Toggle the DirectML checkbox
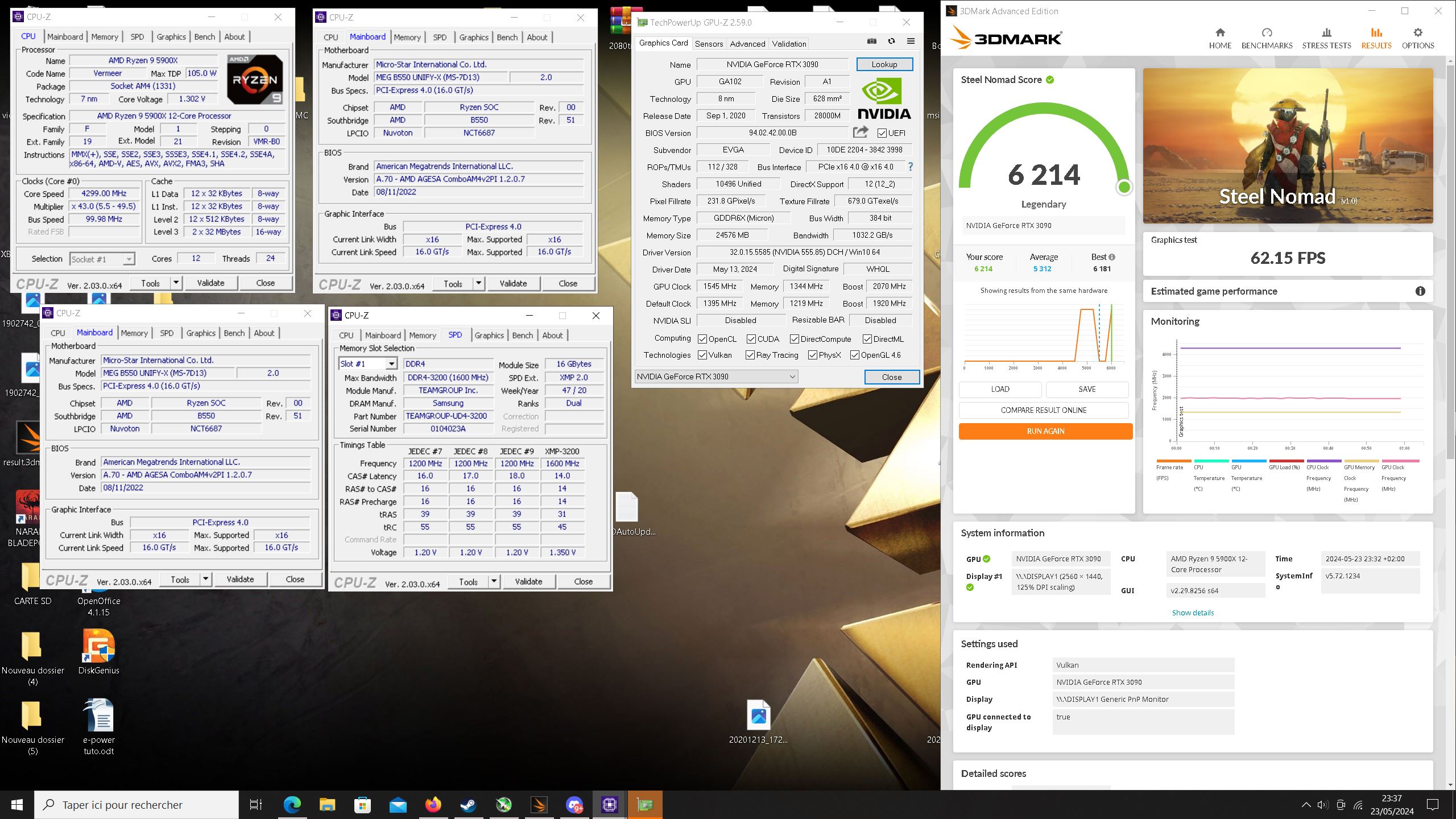1456x819 pixels. (867, 339)
